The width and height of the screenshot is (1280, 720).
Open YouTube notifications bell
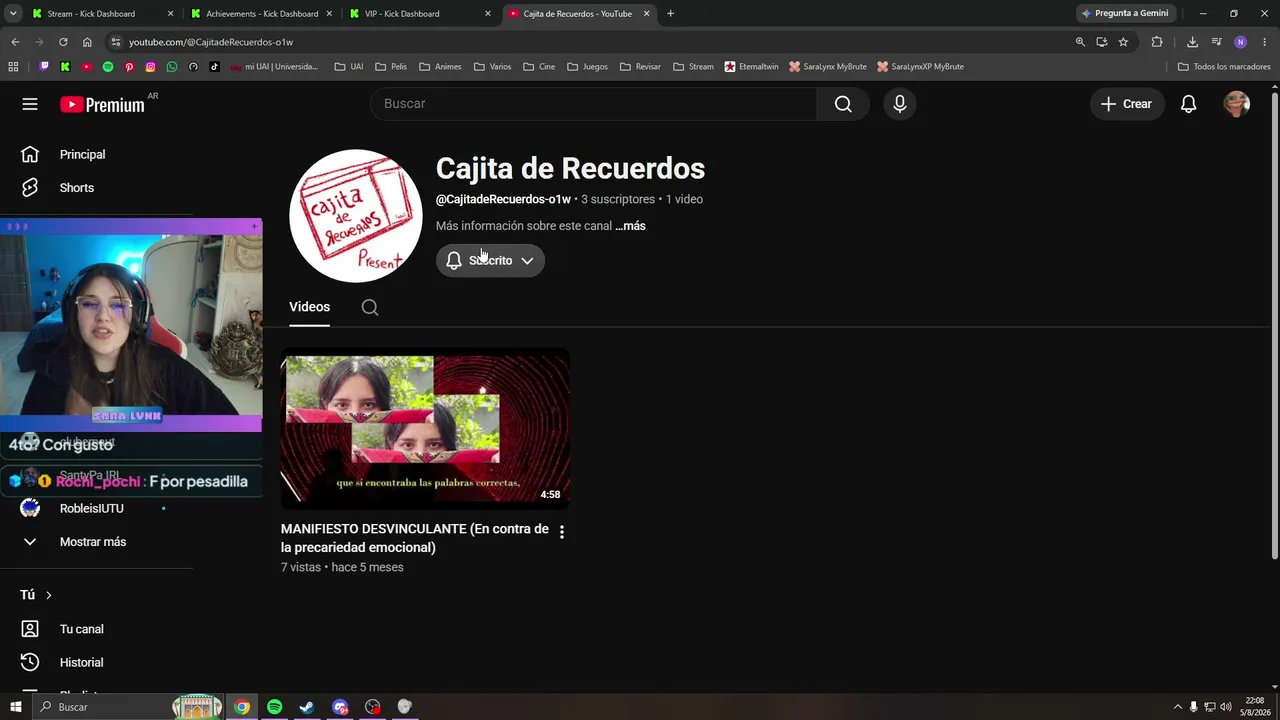(1188, 104)
